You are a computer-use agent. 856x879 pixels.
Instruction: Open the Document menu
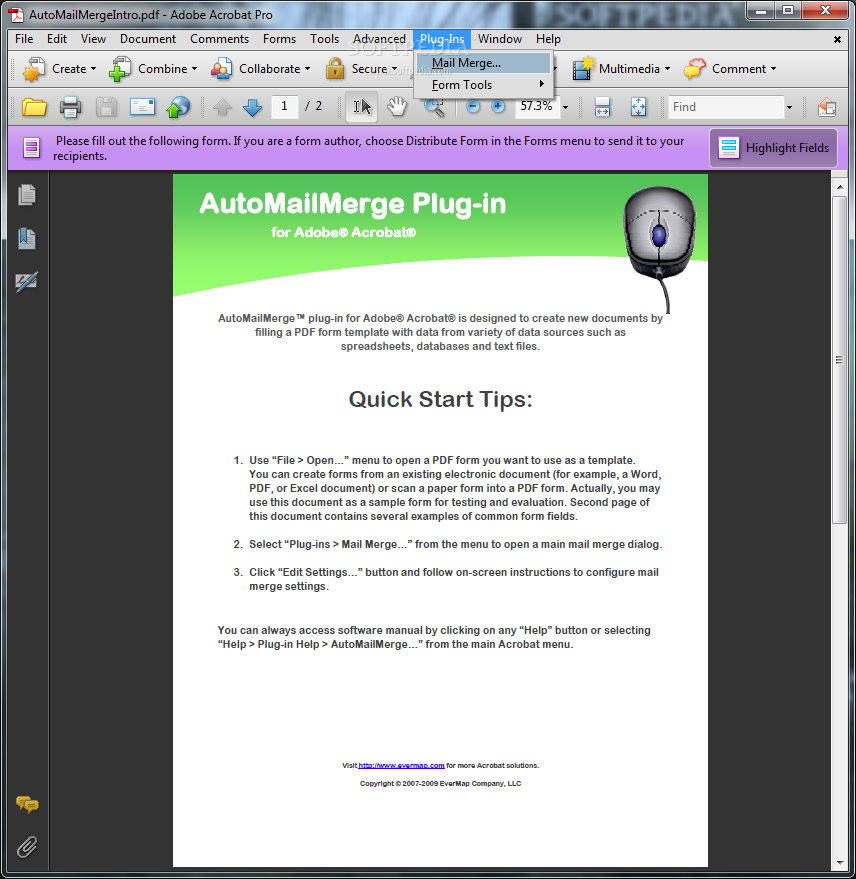point(148,39)
